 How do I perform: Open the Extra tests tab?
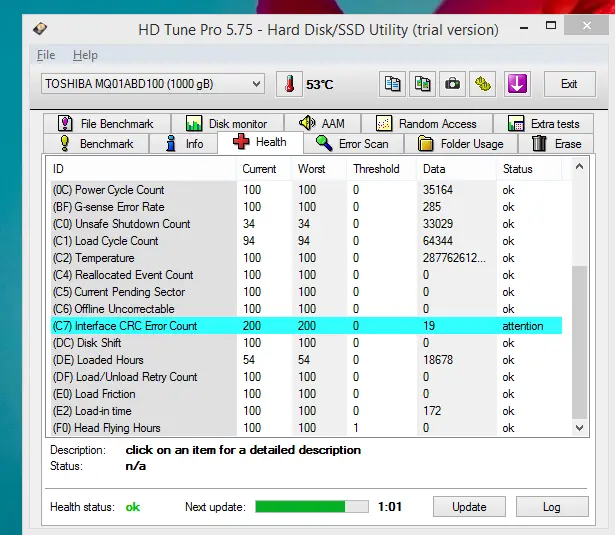543,124
